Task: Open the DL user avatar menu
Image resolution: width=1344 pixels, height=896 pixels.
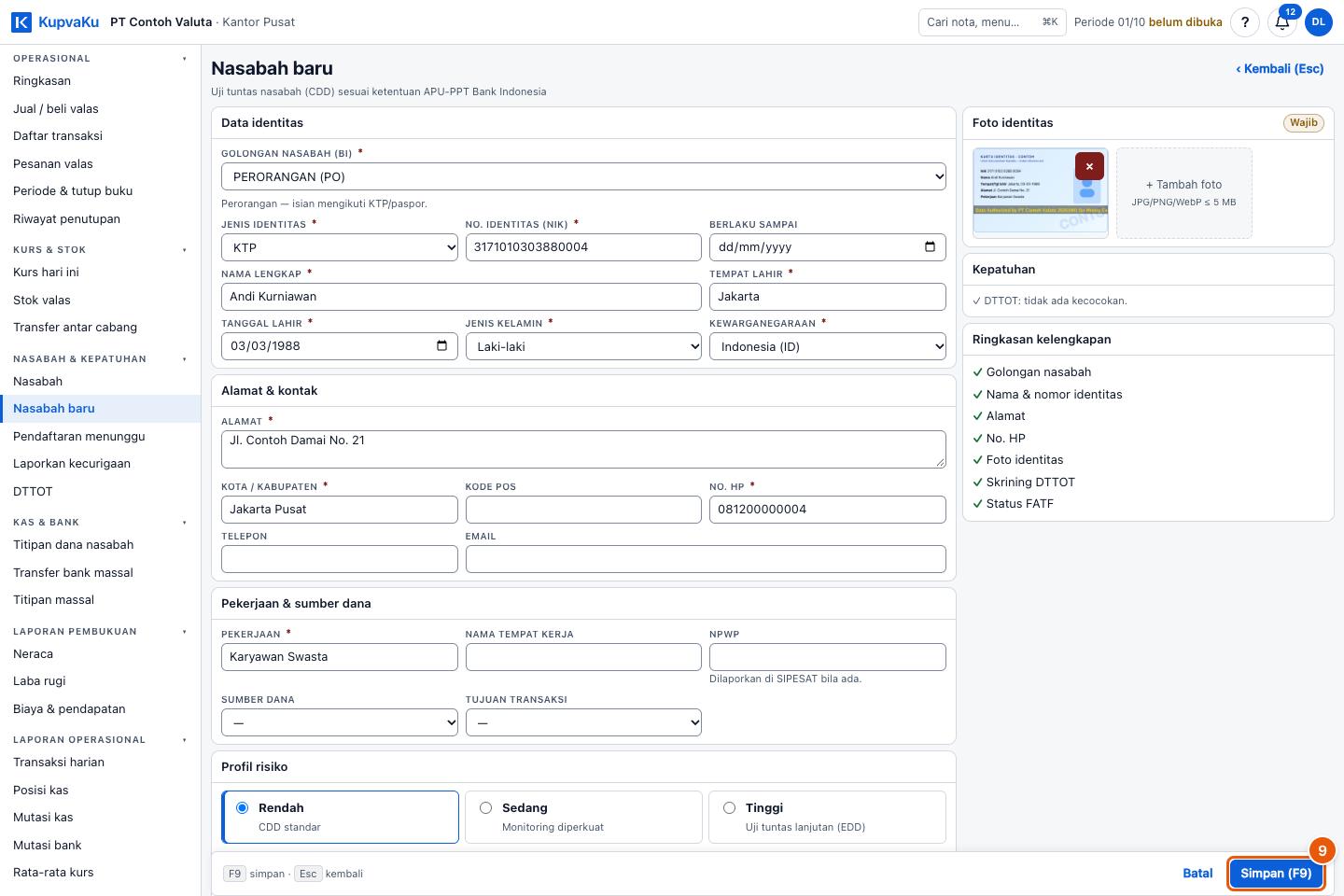Action: [1319, 22]
